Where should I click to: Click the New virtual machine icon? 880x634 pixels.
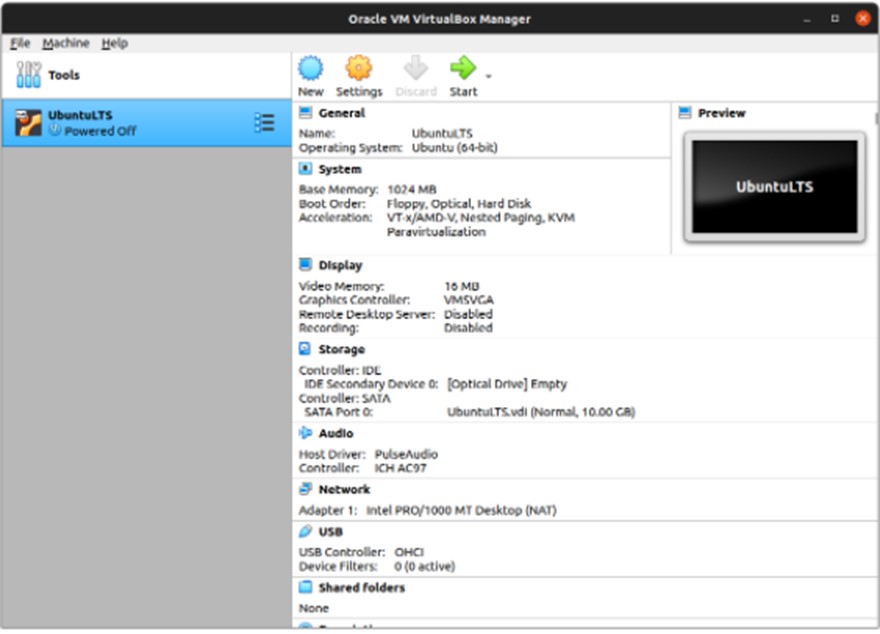(310, 68)
